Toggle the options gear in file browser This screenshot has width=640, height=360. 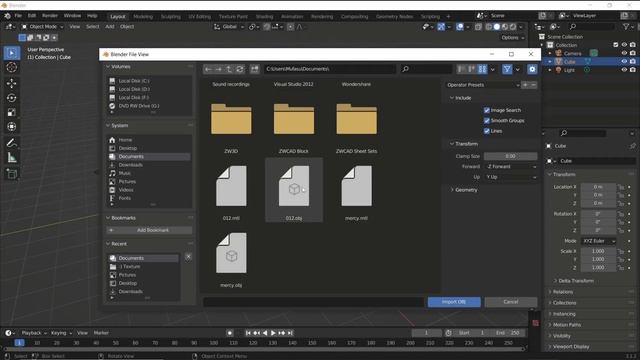coord(532,69)
